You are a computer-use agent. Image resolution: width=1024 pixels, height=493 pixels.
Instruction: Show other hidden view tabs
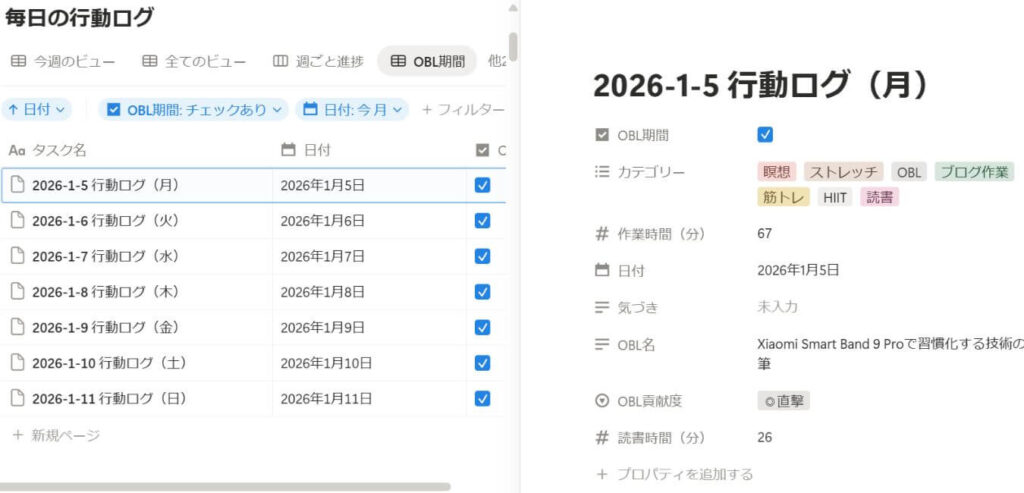click(x=497, y=61)
